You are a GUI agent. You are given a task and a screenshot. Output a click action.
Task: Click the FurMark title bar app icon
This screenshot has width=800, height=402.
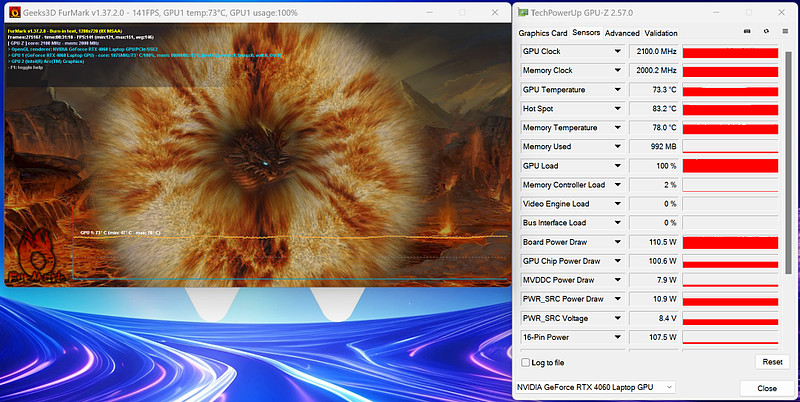tap(15, 13)
